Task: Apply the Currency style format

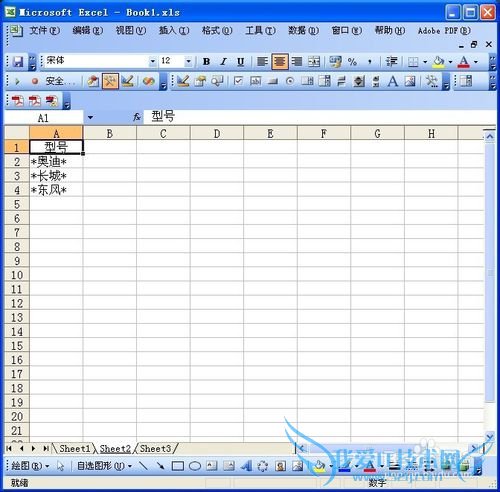Action: 335,62
